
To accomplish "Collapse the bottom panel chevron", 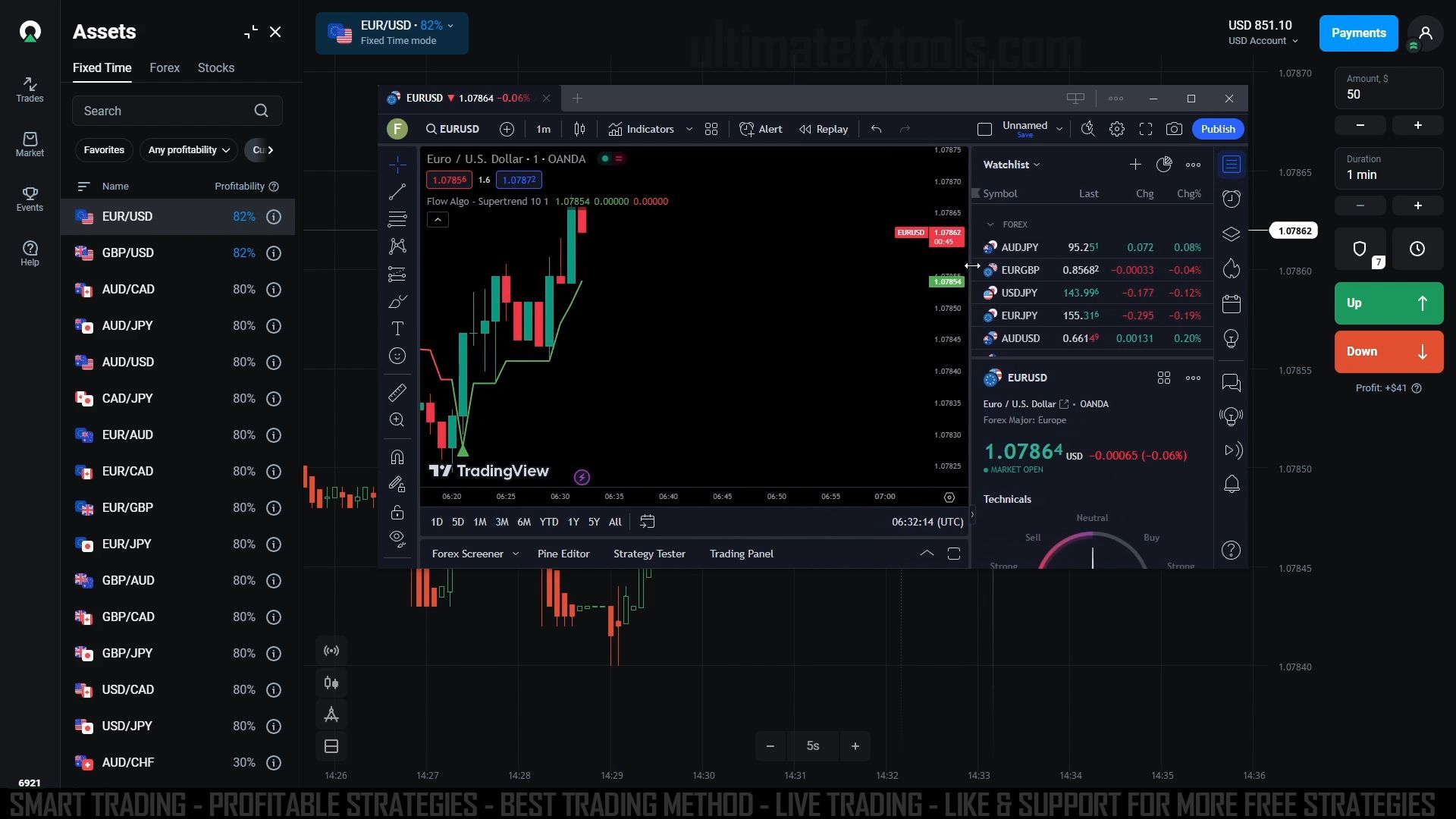I will click(x=927, y=554).
